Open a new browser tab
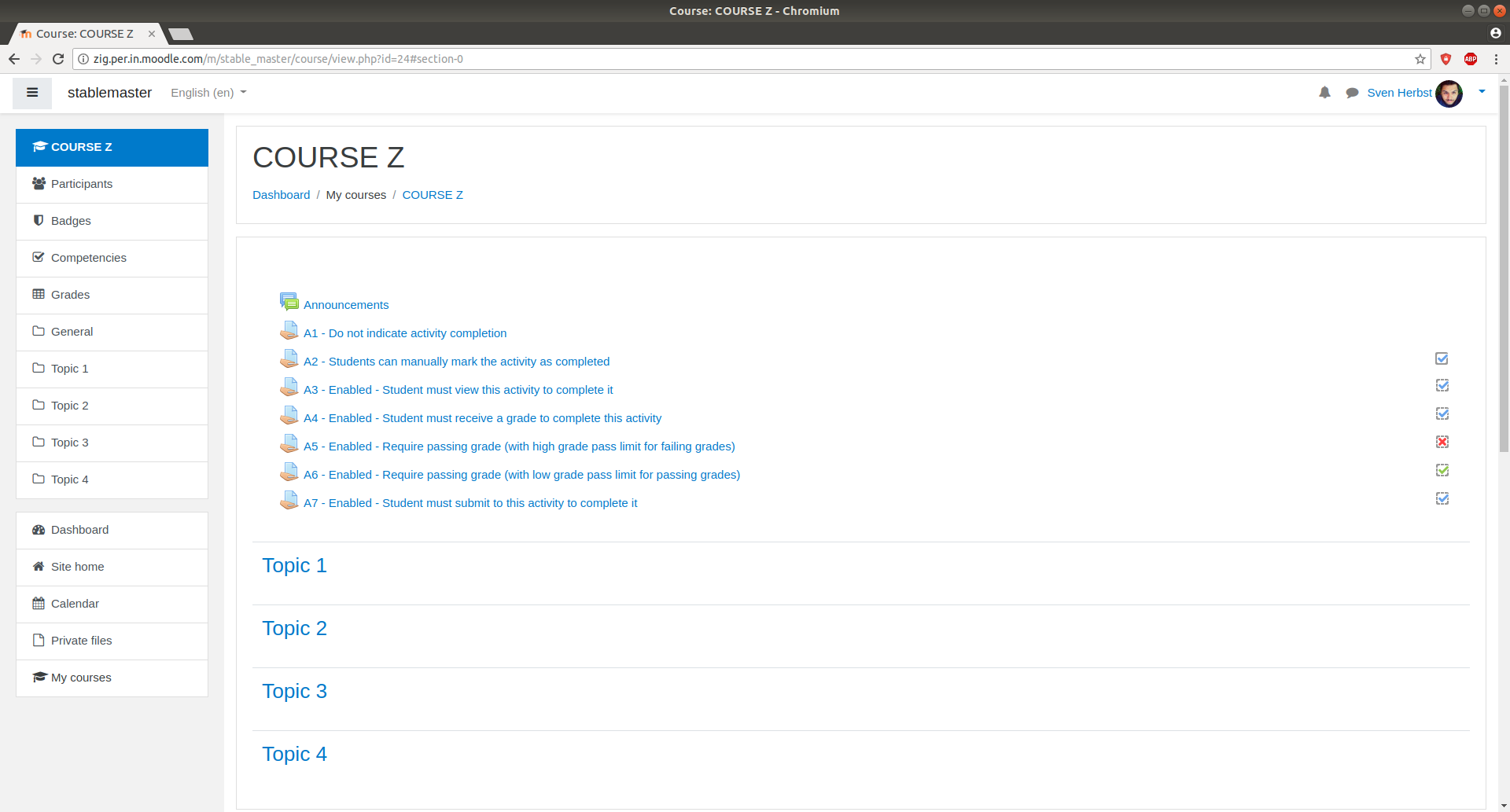This screenshot has width=1510, height=812. pyautogui.click(x=181, y=34)
